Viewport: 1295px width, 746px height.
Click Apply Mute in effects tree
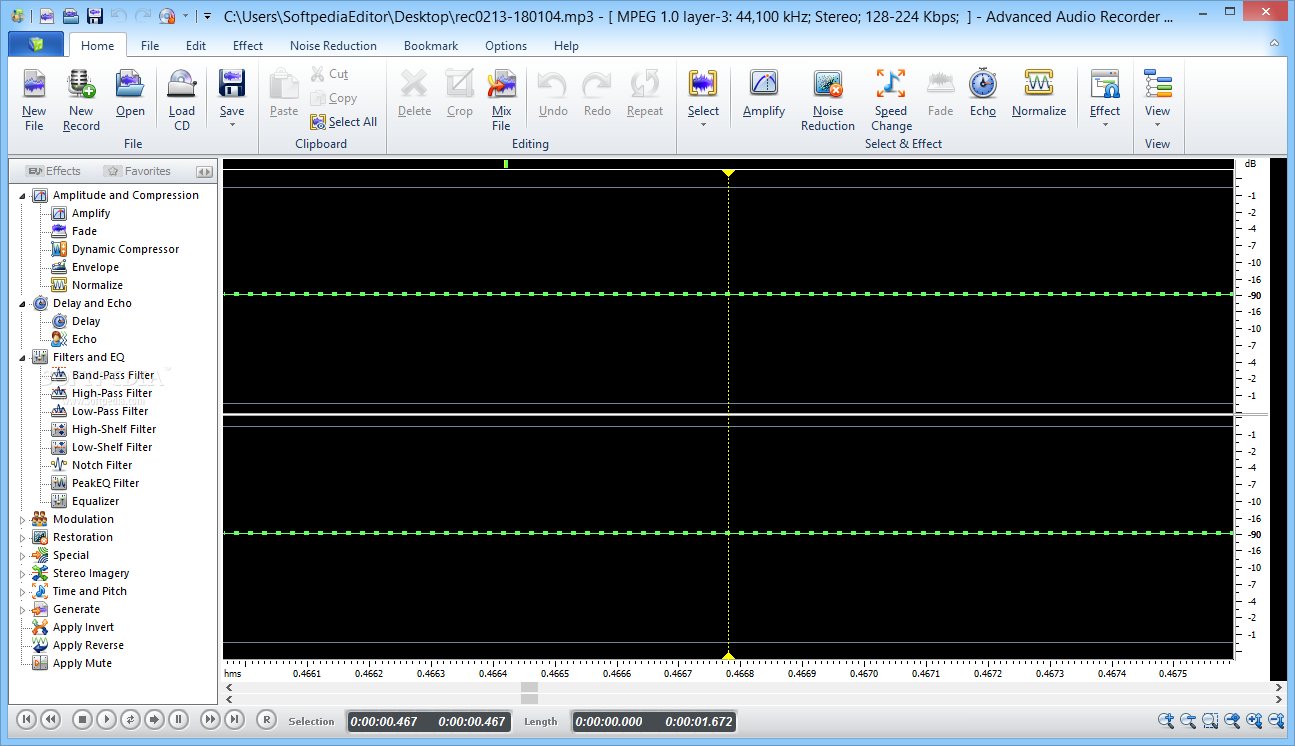click(82, 664)
